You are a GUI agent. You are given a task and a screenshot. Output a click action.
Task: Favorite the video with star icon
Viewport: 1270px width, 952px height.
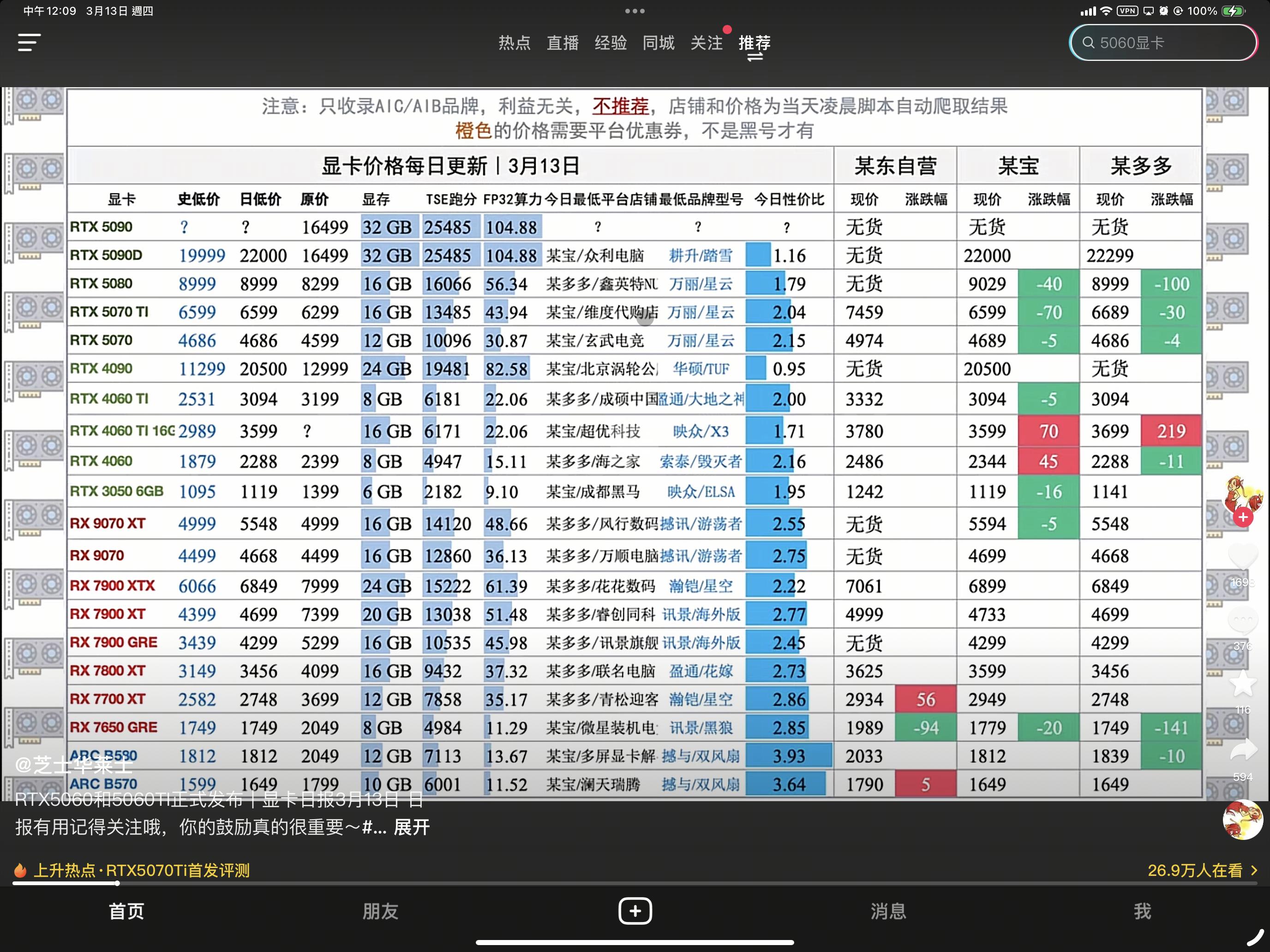[x=1243, y=684]
